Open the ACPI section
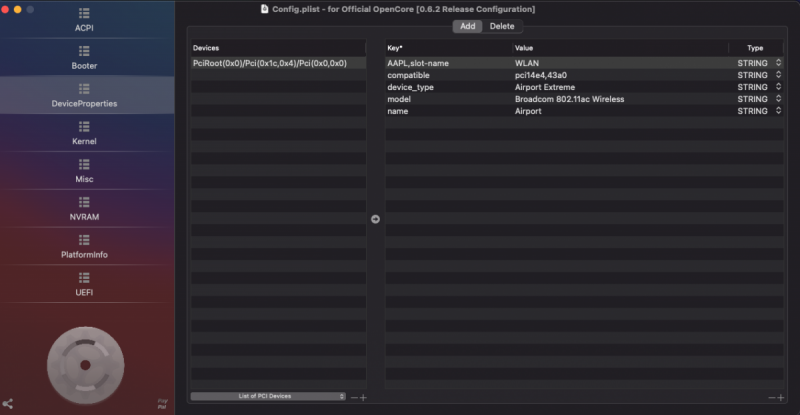This screenshot has width=800, height=415. 84,20
